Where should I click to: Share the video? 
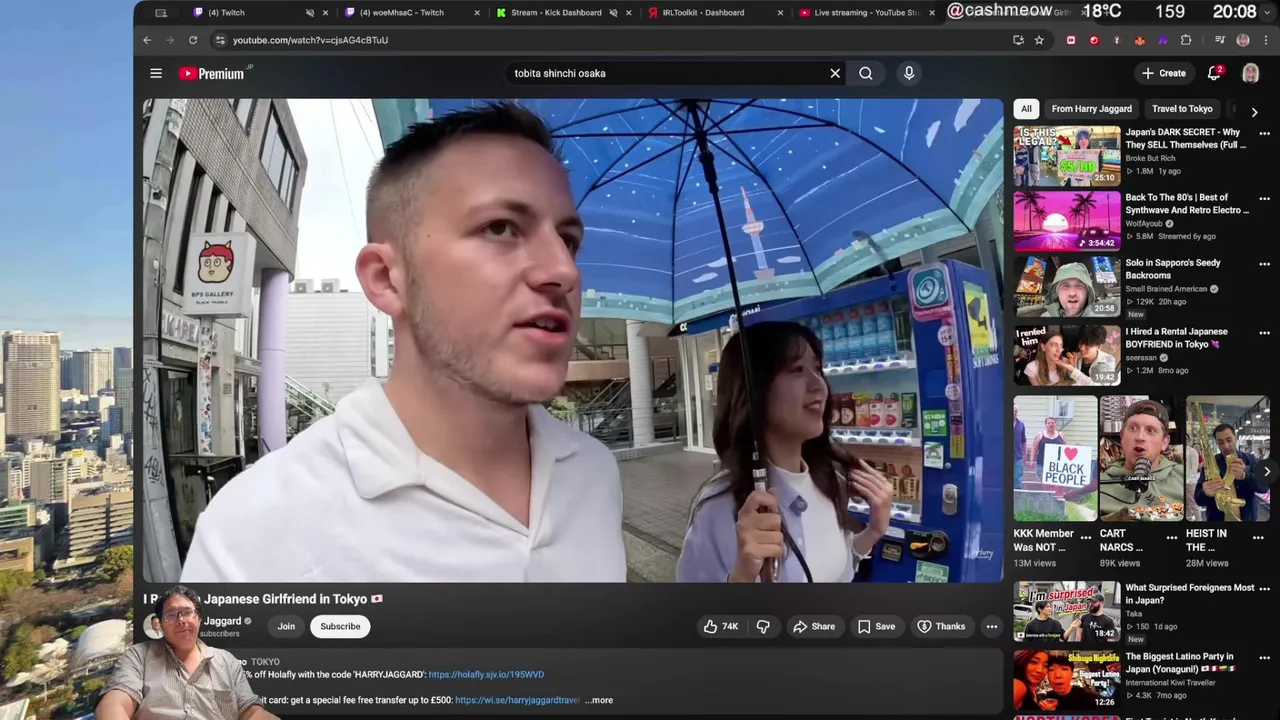[x=814, y=626]
